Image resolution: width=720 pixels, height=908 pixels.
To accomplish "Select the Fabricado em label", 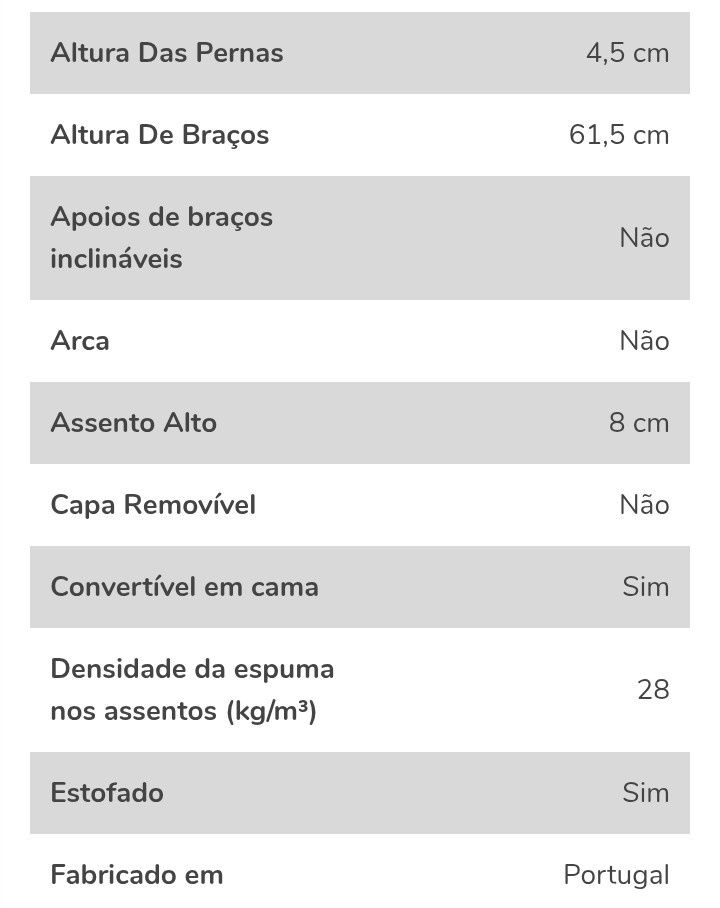I will tap(137, 875).
